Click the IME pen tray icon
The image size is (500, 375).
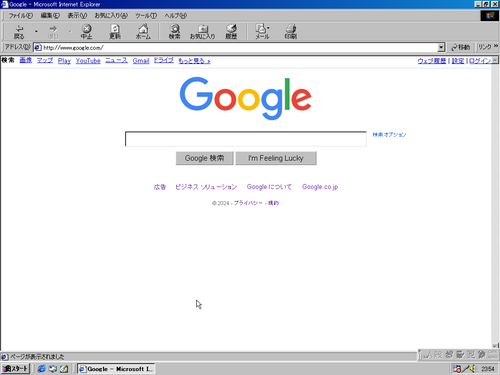[465, 369]
